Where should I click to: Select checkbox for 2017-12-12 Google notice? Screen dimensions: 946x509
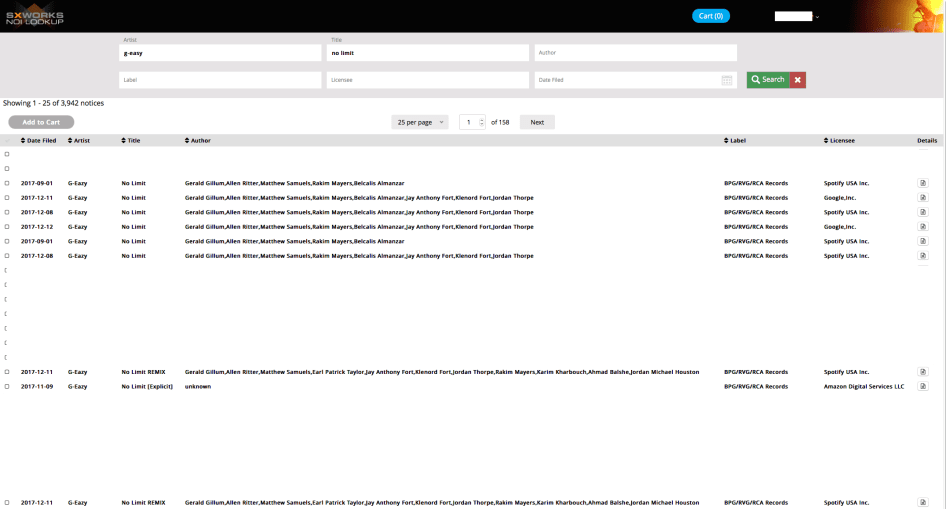click(7, 227)
